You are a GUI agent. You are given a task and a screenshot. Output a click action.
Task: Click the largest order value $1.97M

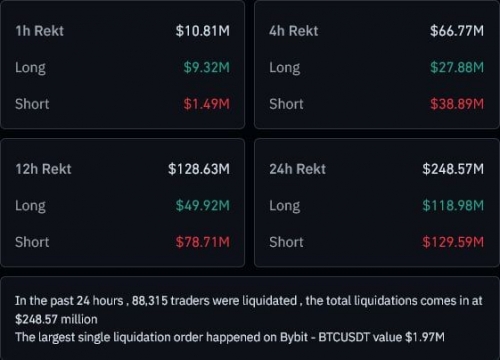point(425,337)
